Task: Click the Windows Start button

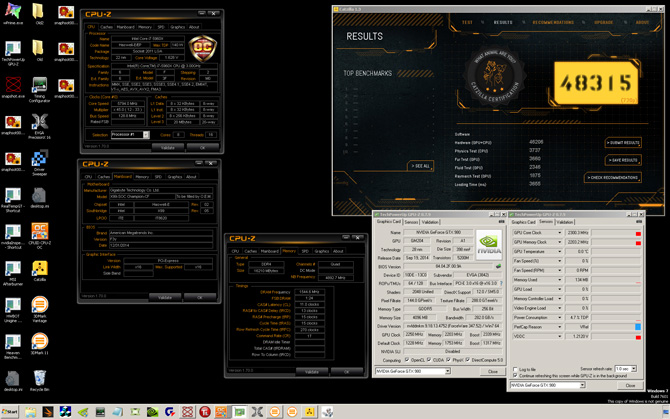Action: pyautogui.click(x=10, y=412)
